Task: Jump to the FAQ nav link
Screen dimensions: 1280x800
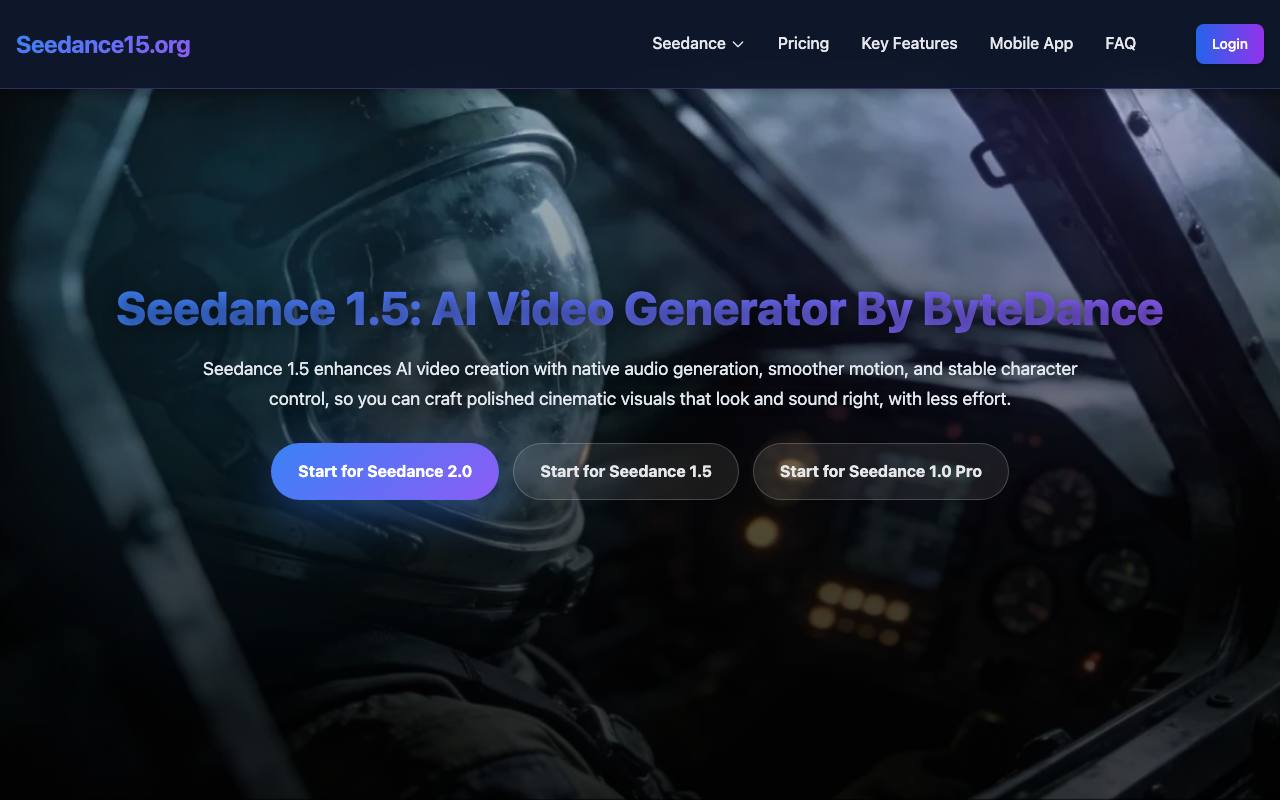Action: point(1120,43)
